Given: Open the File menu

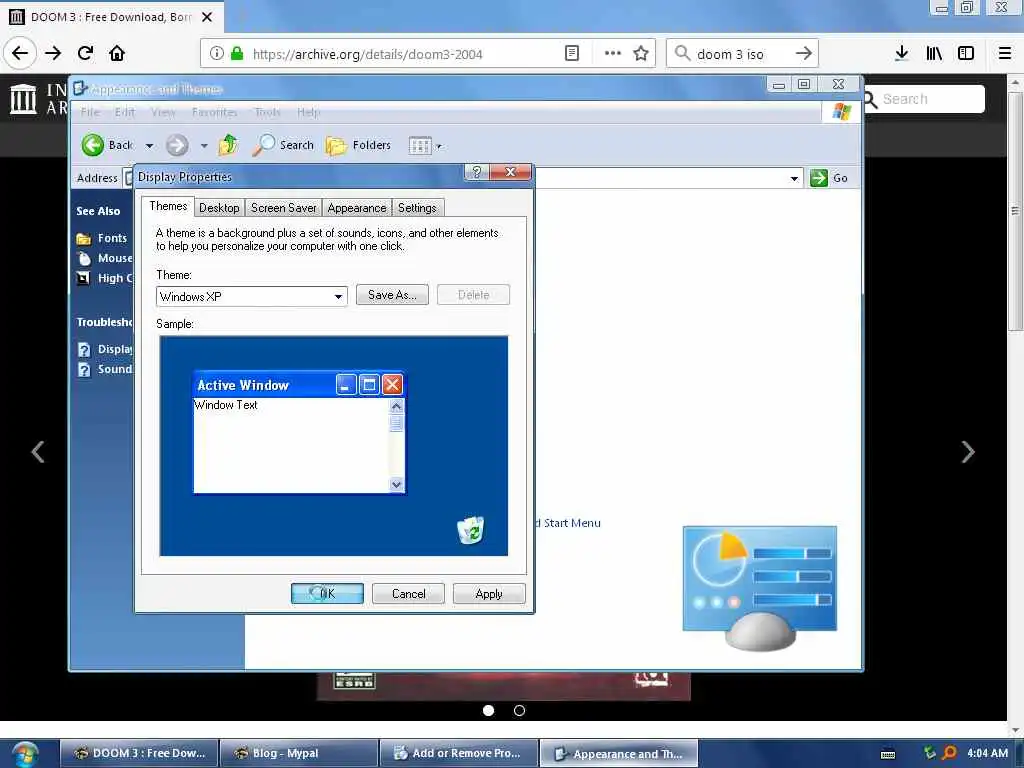Looking at the screenshot, I should click(x=90, y=112).
